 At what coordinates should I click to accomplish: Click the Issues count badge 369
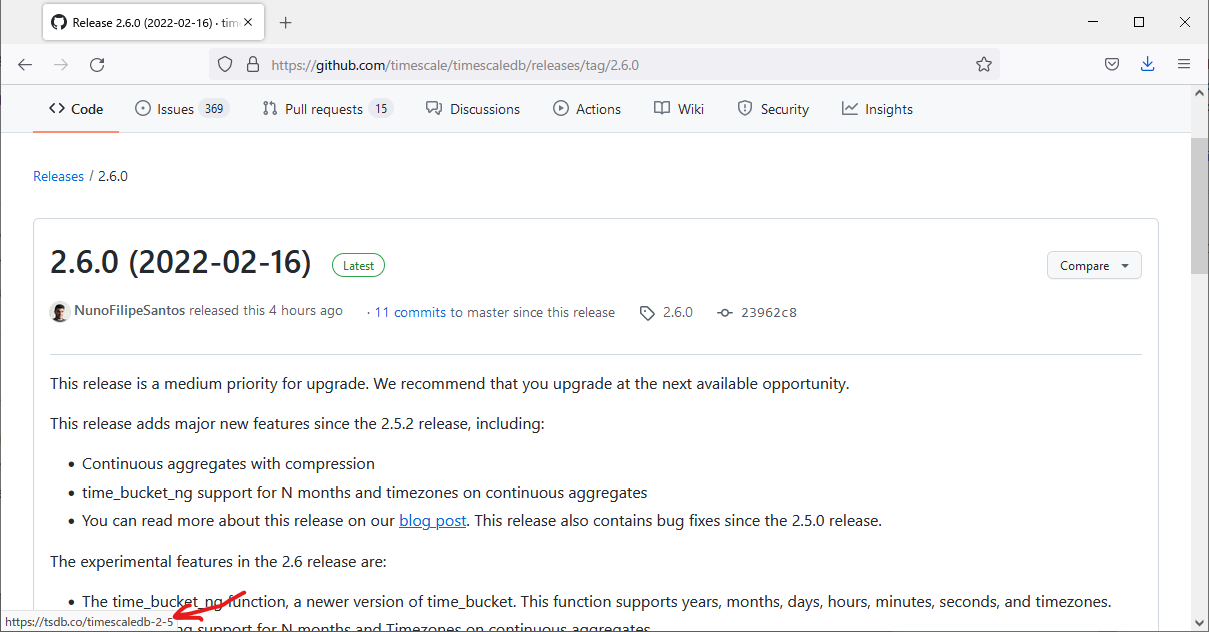click(x=214, y=109)
